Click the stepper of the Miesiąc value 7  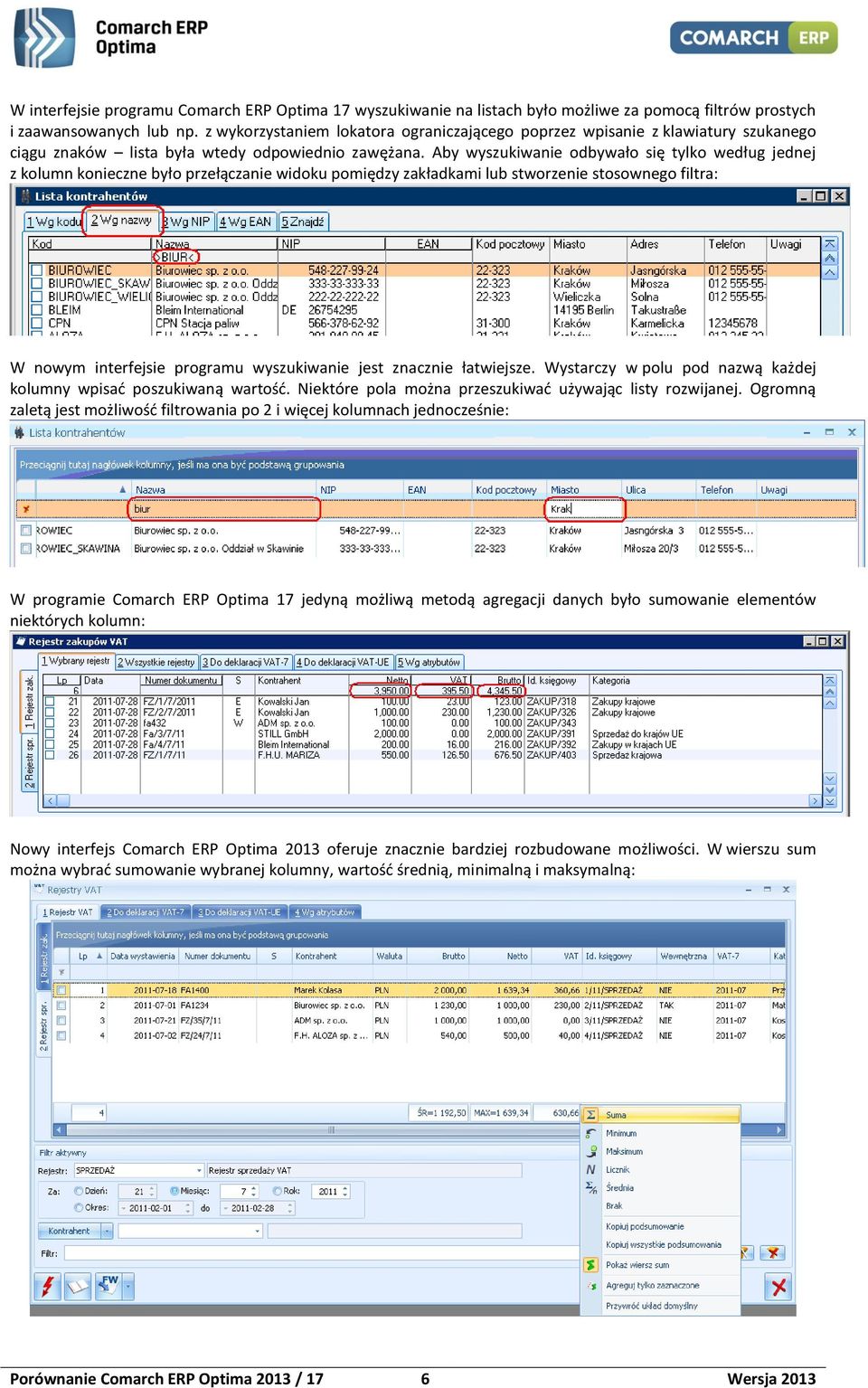(254, 1192)
